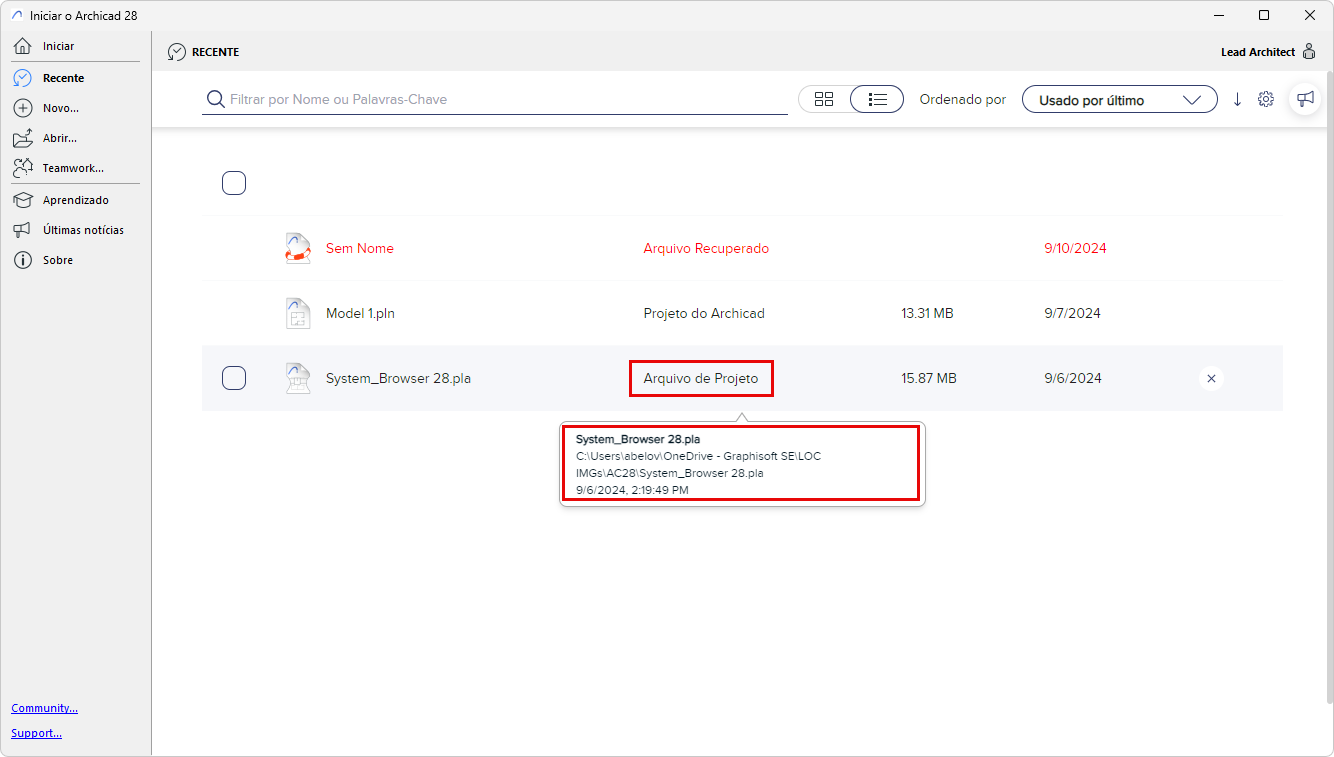
Task: Open the Community... link
Action: coord(45,708)
